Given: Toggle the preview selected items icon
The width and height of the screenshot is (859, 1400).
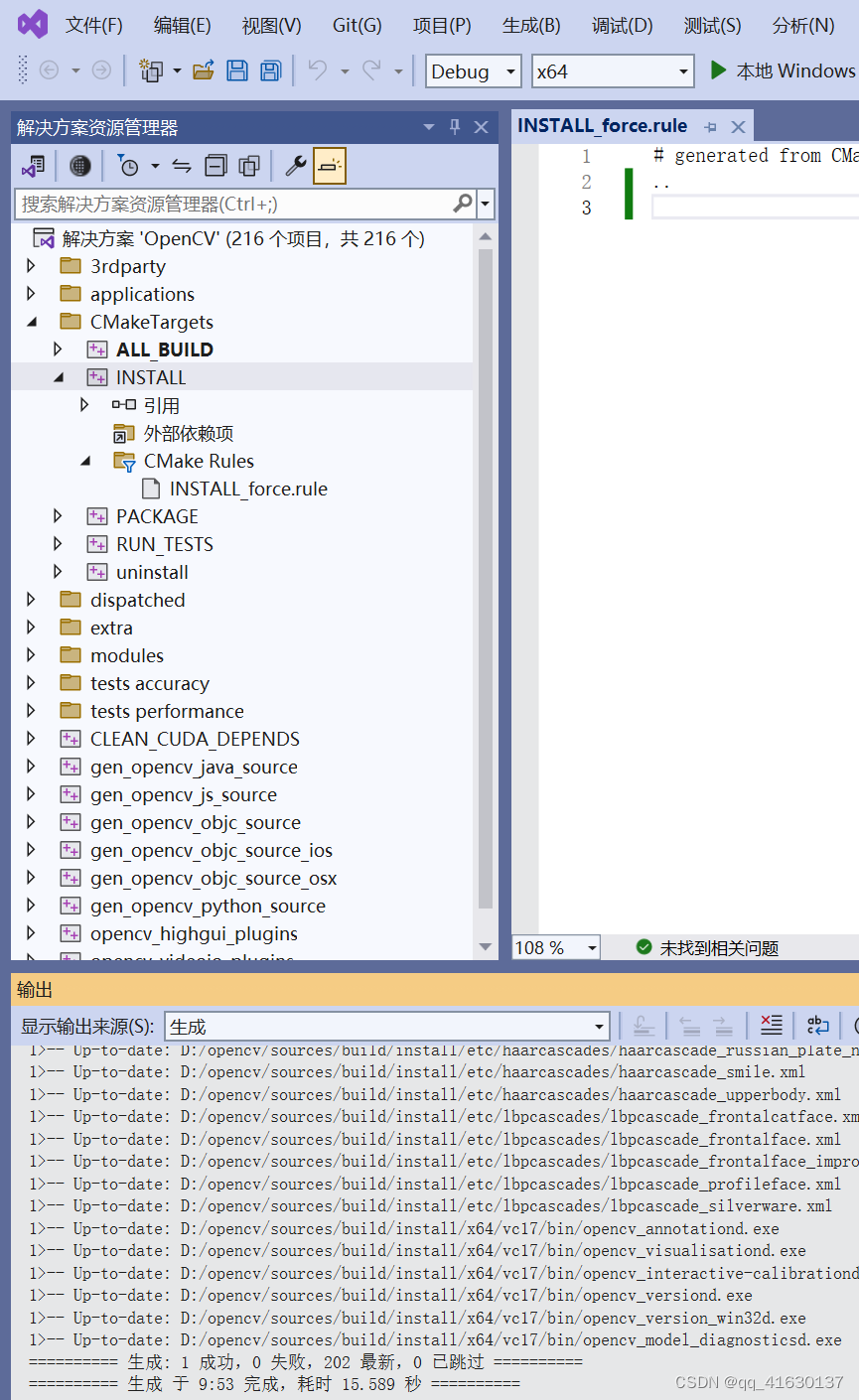Looking at the screenshot, I should tap(330, 166).
